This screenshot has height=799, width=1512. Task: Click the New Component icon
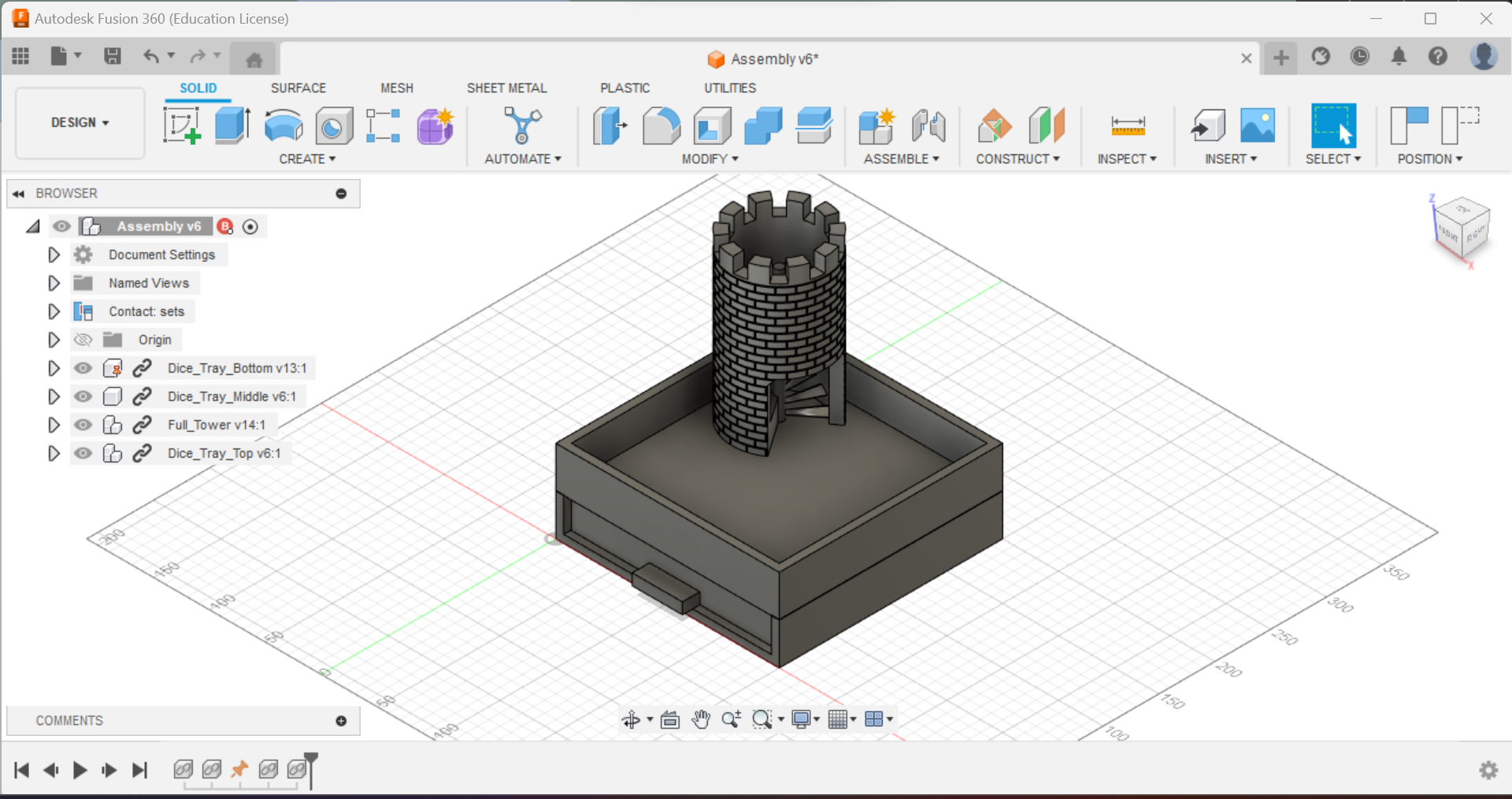[876, 124]
